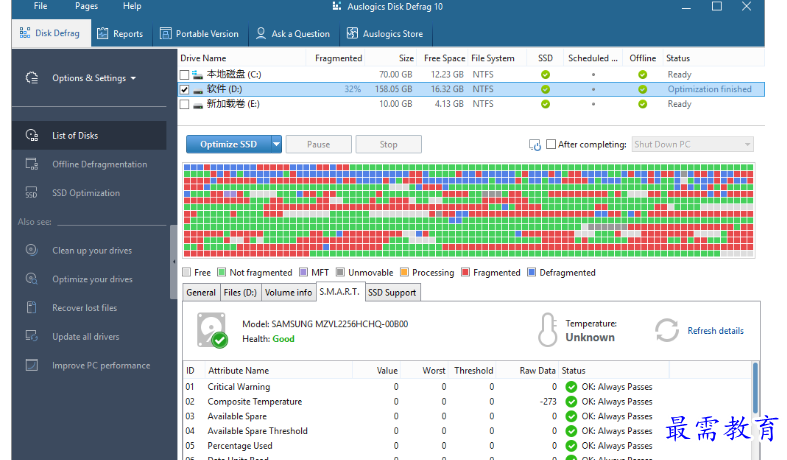Check the box for drive C:

pyautogui.click(x=184, y=75)
